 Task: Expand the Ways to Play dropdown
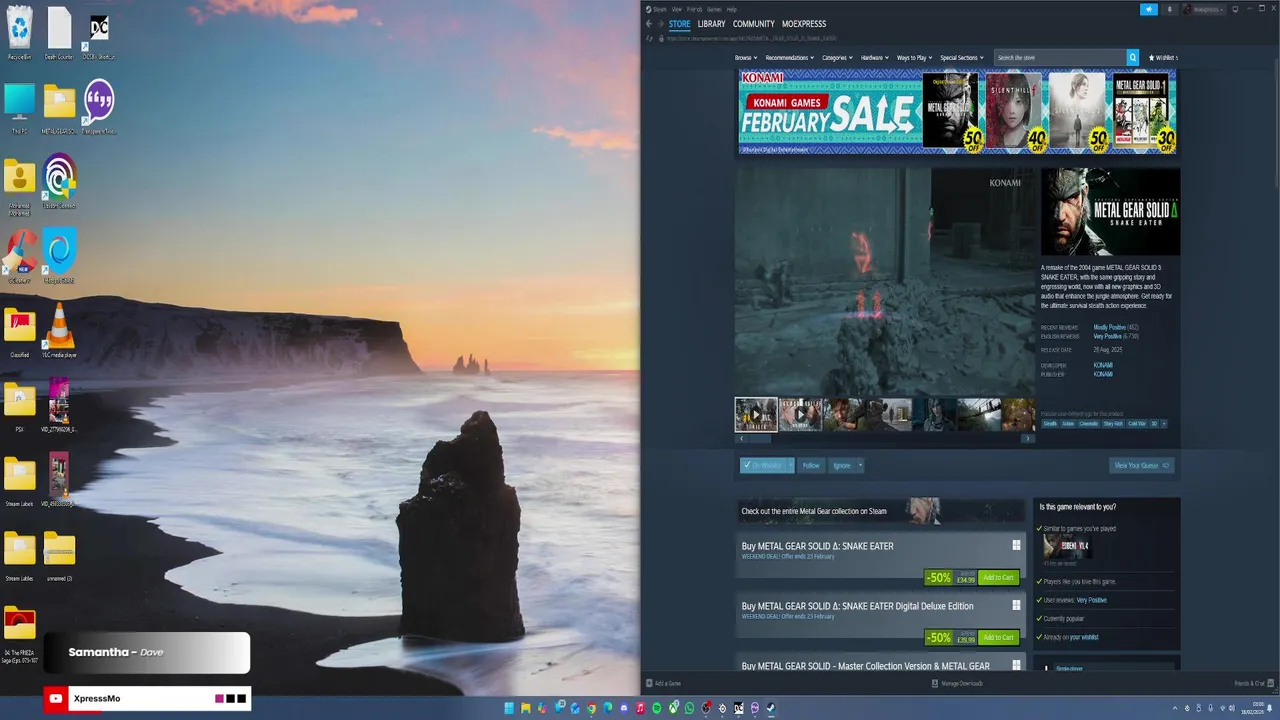point(914,58)
